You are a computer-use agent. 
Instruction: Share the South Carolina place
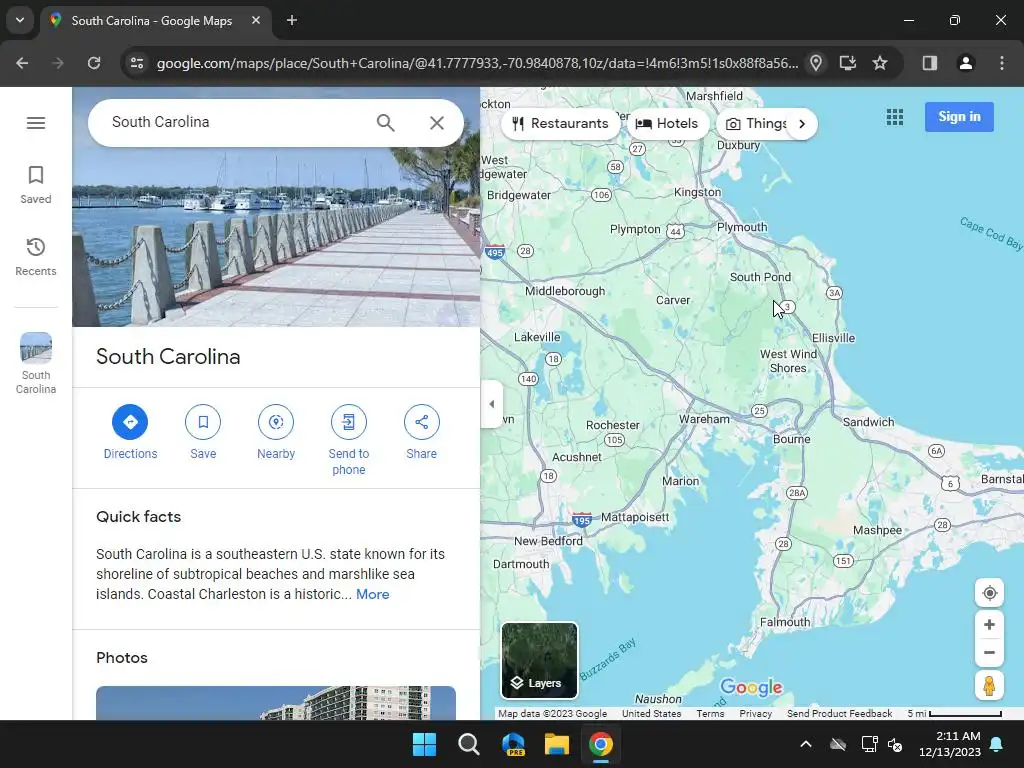click(421, 432)
